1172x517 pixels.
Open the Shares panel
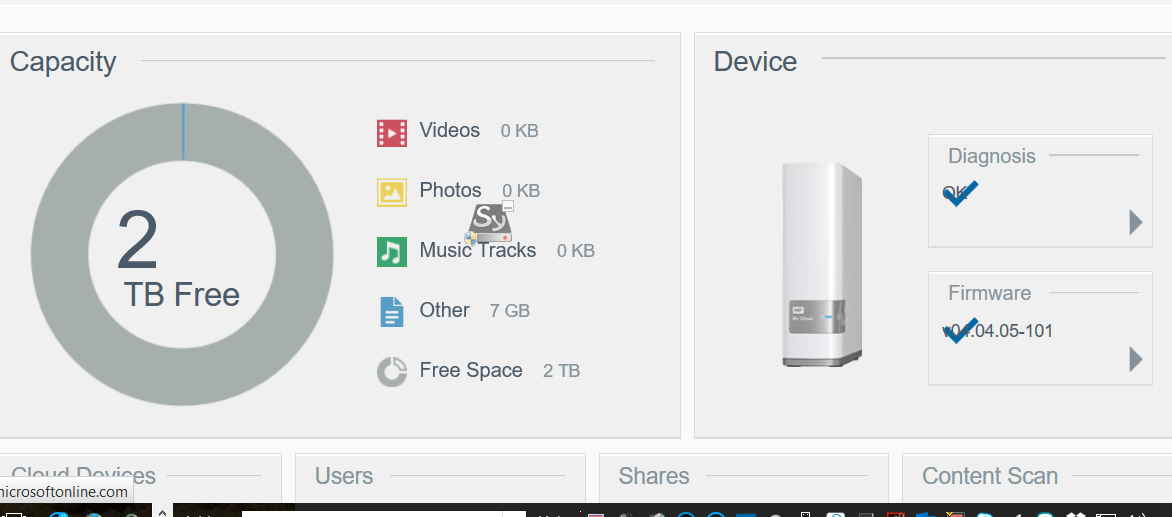click(x=654, y=477)
